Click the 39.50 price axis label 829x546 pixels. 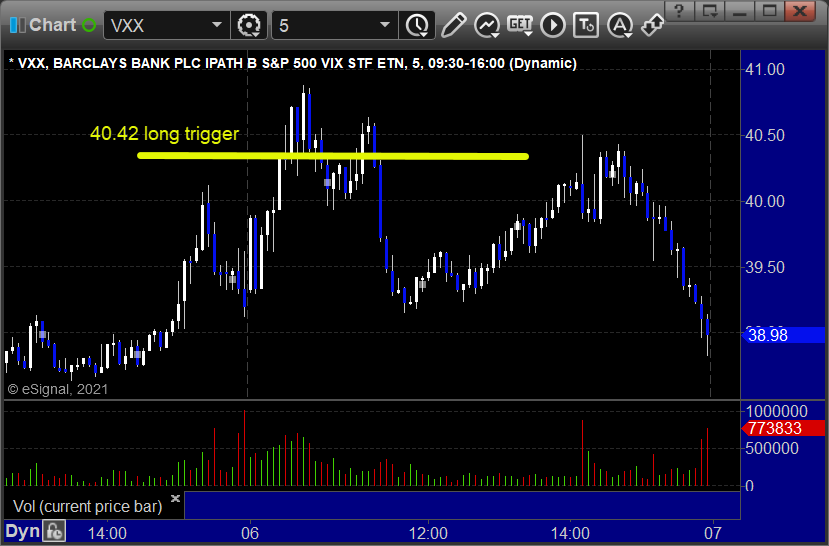tap(764, 267)
